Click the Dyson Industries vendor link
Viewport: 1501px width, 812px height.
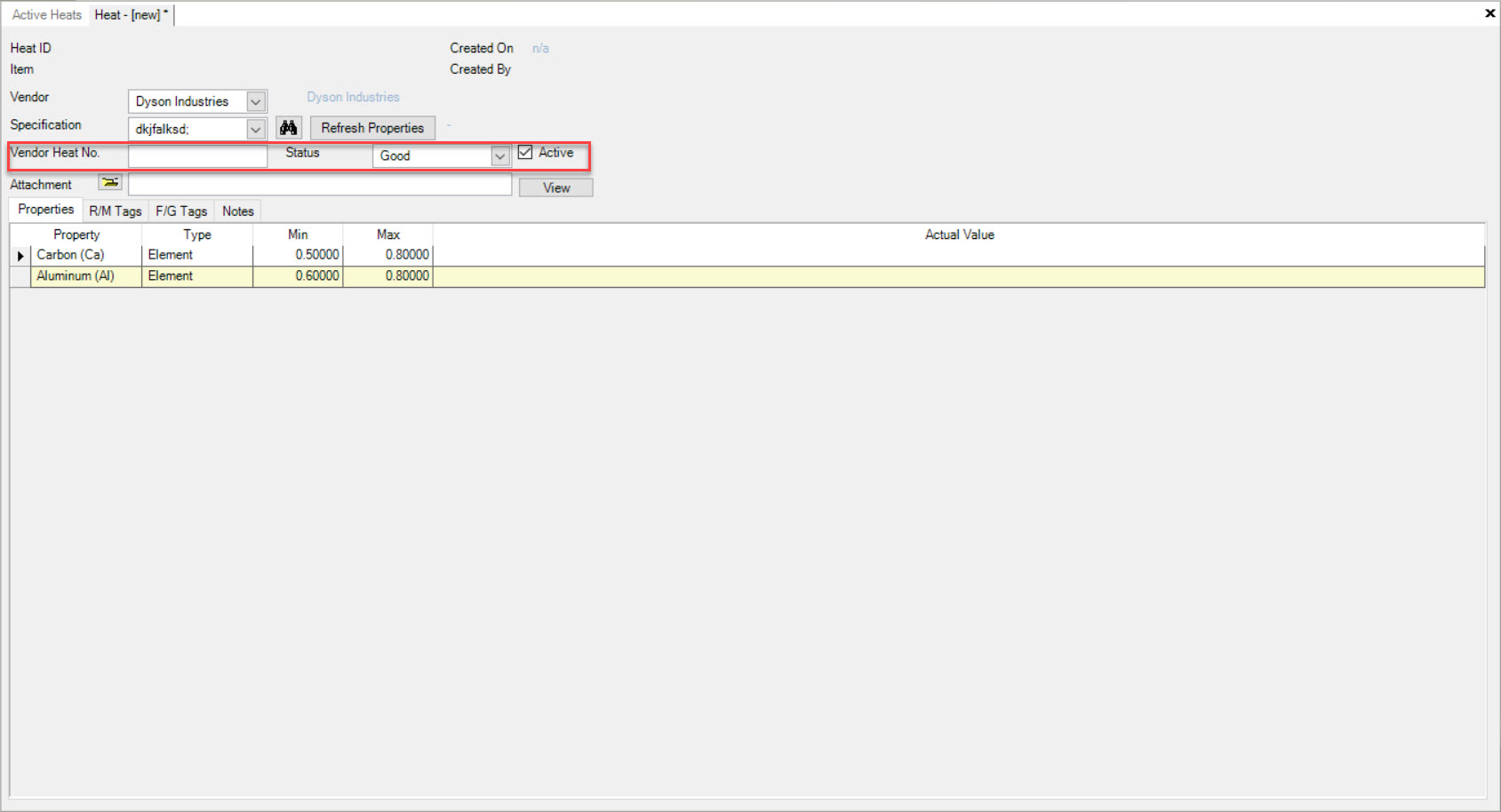click(x=353, y=97)
